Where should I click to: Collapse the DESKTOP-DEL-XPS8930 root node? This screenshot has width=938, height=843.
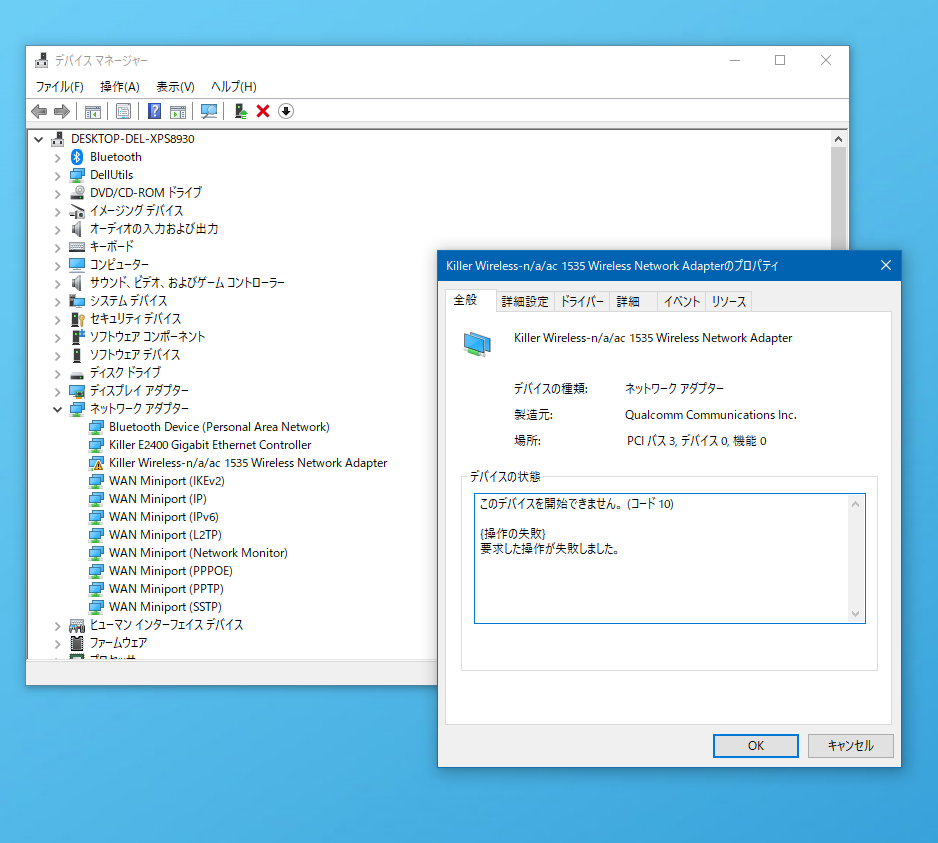(x=39, y=139)
